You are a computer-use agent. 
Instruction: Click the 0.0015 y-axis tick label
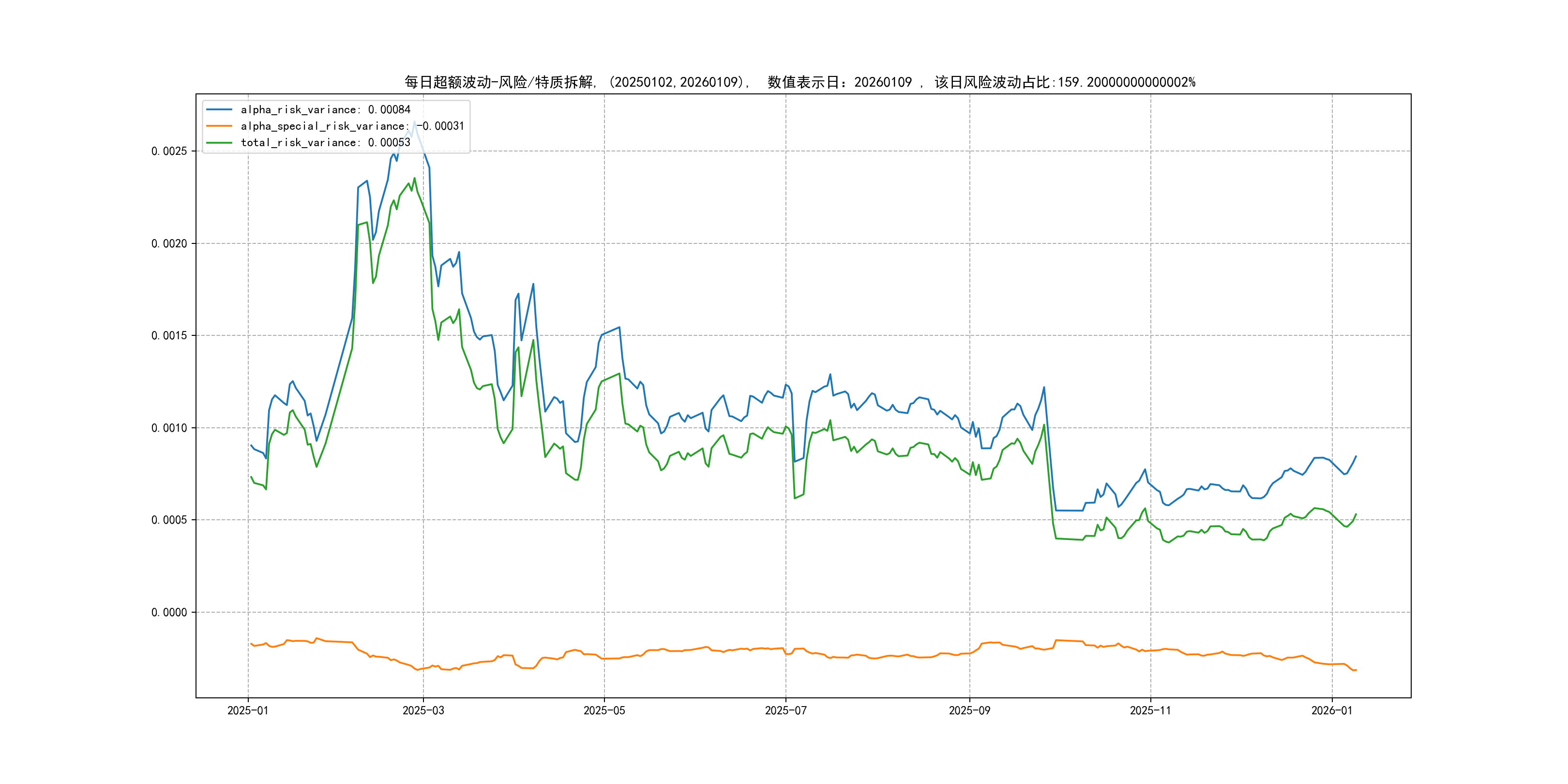[169, 335]
